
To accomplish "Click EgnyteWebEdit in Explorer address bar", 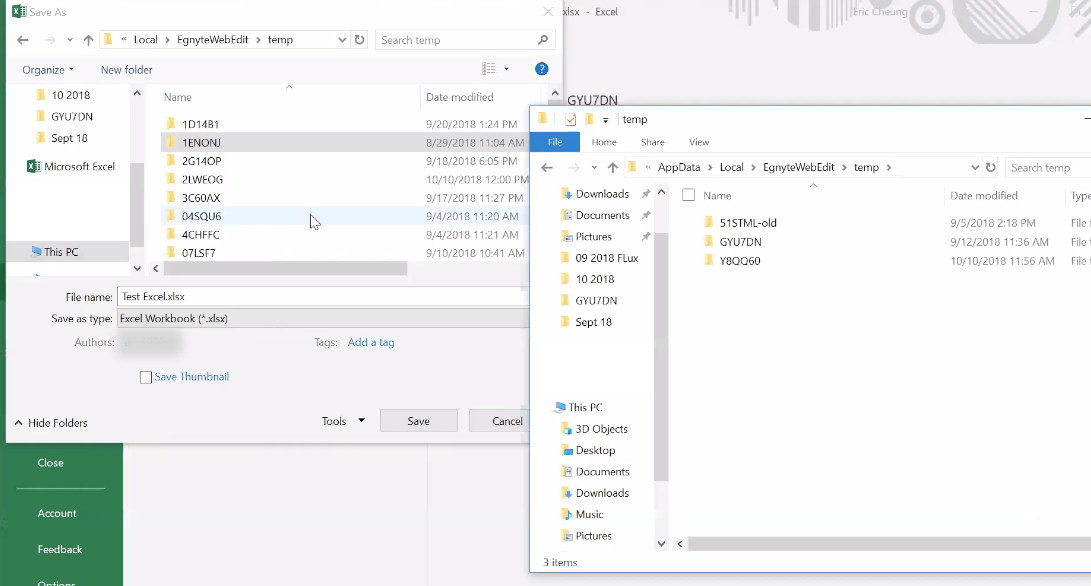I will [798, 167].
